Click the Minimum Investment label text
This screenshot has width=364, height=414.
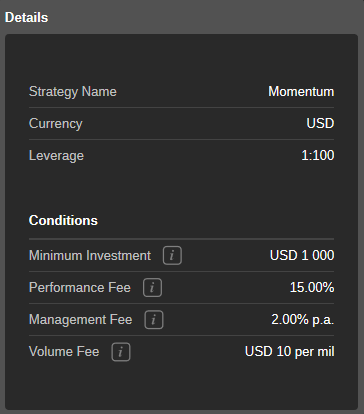pyautogui.click(x=90, y=256)
